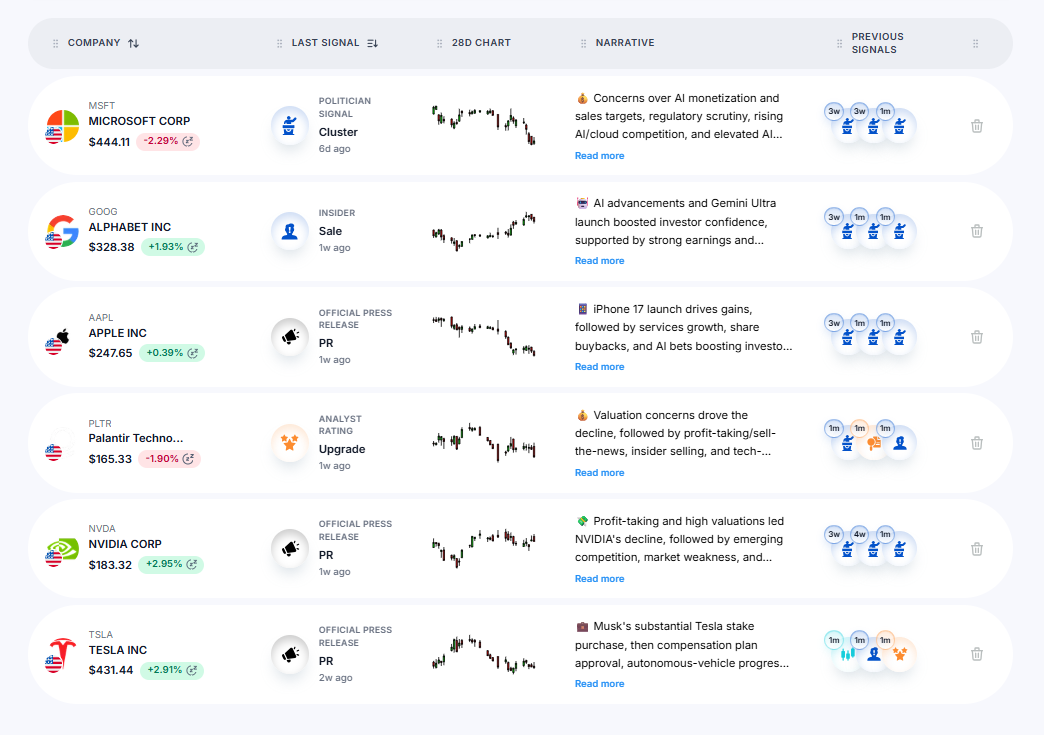1044x735 pixels.
Task: Click the NVIDIA +2.95% change badge
Action: [x=170, y=565]
